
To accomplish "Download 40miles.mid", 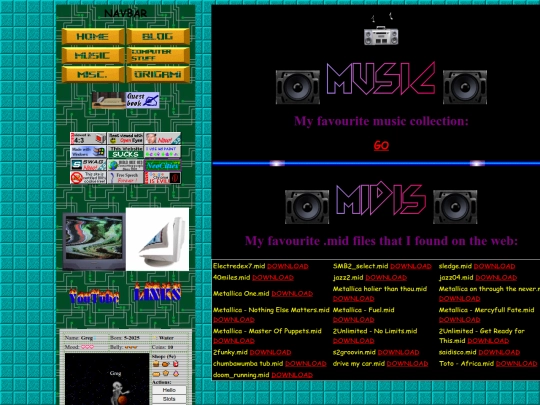I will 273,278.
